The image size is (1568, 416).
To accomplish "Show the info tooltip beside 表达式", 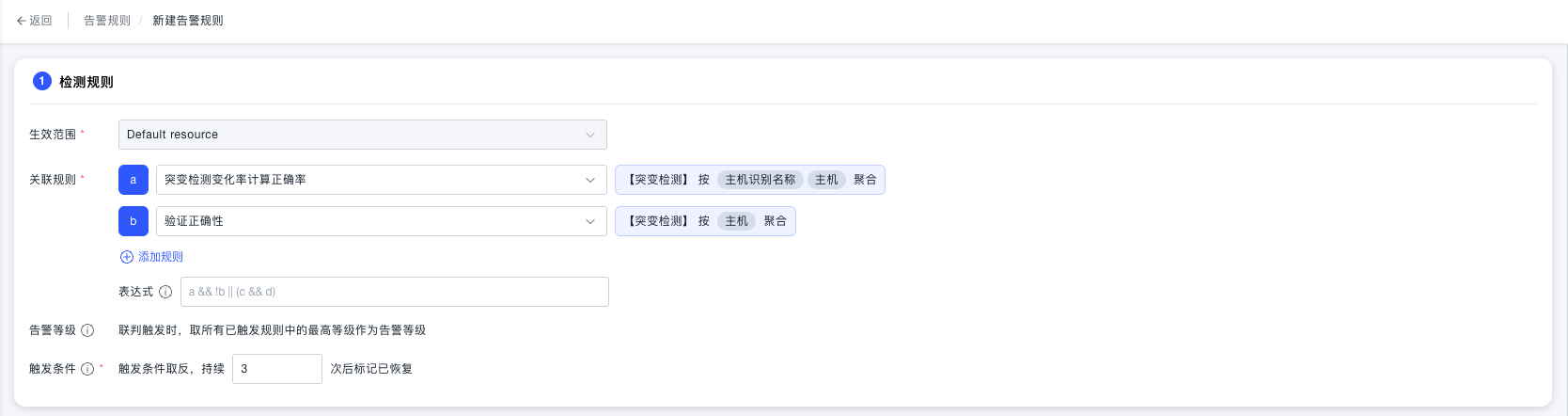I will coord(165,292).
